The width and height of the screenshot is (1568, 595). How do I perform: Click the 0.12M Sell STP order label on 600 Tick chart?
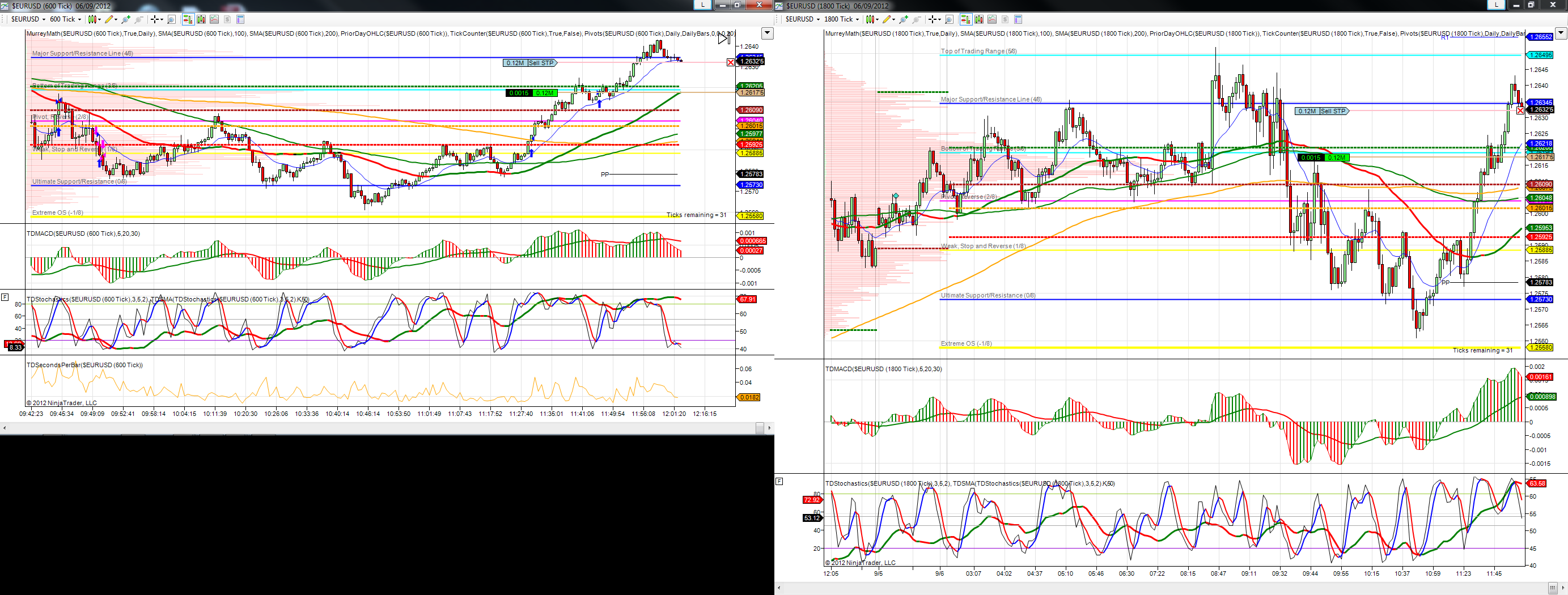pos(529,63)
